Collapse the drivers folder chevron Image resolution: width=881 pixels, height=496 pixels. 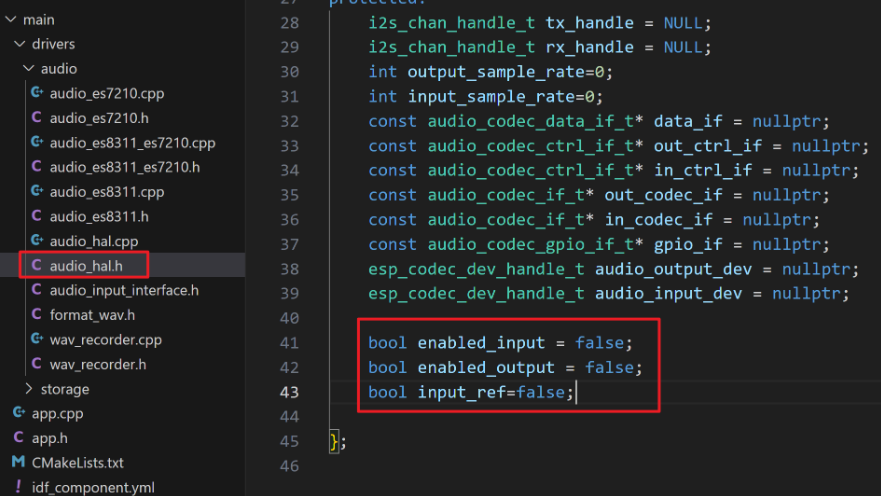point(20,44)
